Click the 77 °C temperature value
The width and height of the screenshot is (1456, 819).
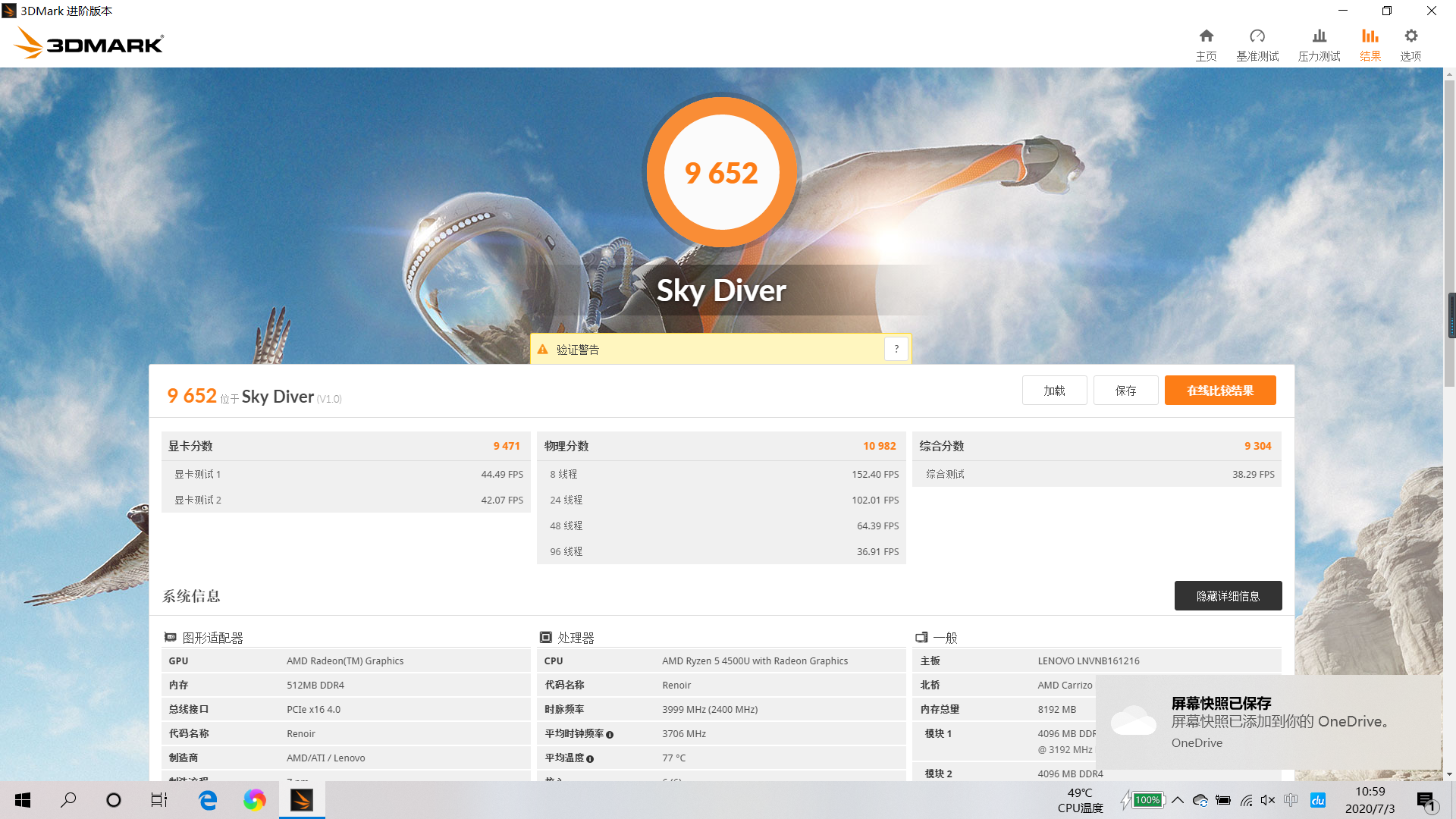(673, 758)
